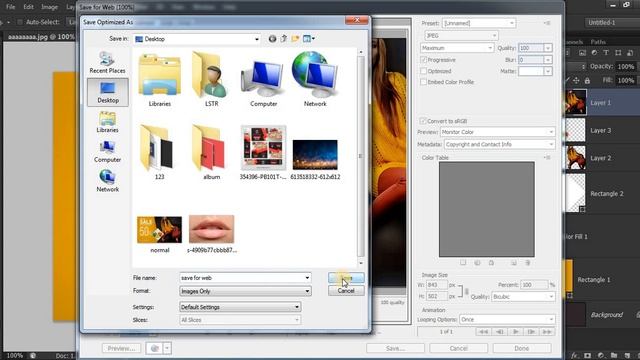
Task: Open the JPEG file format dropdown
Action: [461, 36]
